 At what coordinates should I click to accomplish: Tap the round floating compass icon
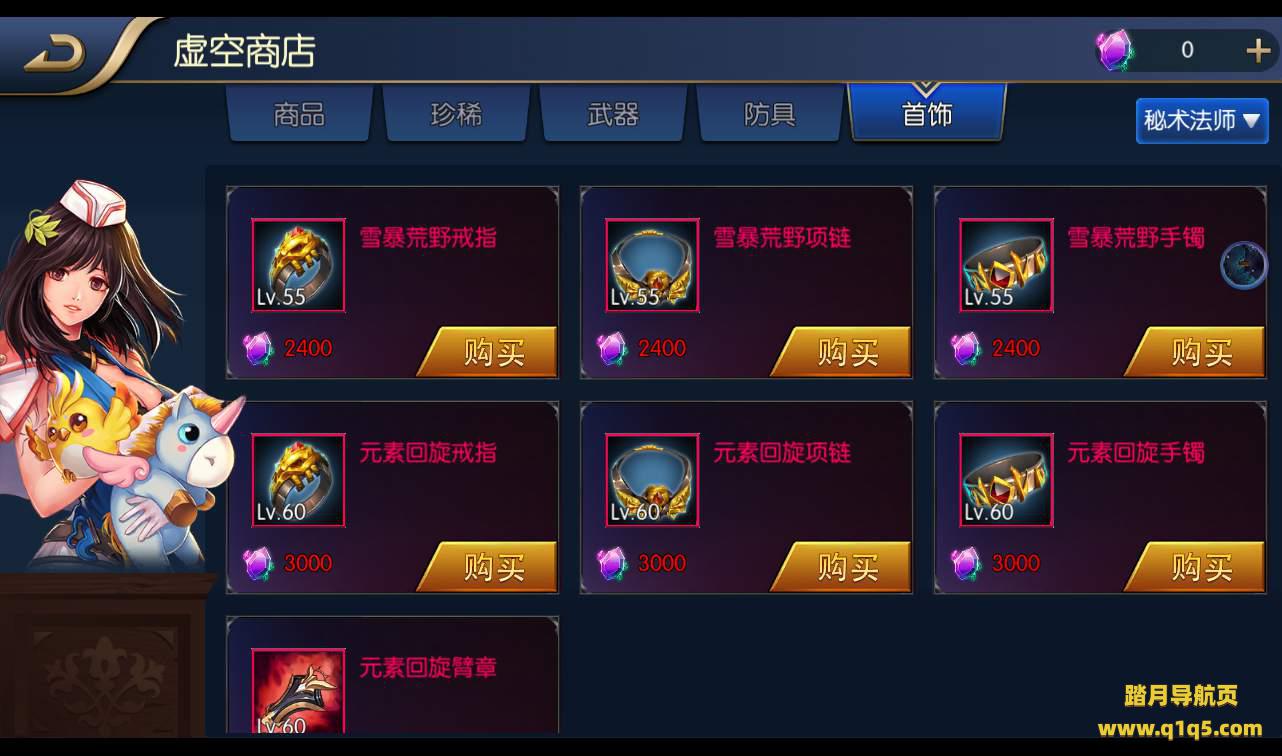click(x=1244, y=265)
